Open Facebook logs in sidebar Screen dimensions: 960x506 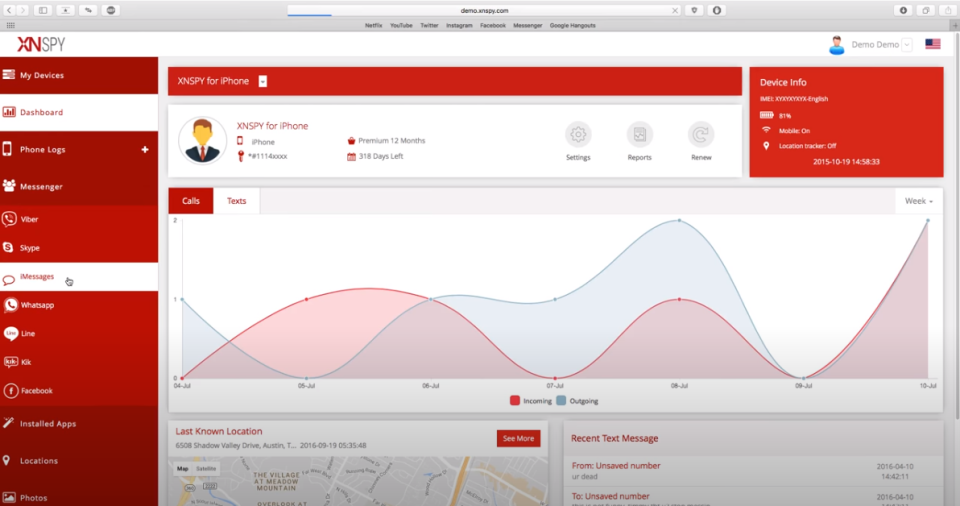79,391
